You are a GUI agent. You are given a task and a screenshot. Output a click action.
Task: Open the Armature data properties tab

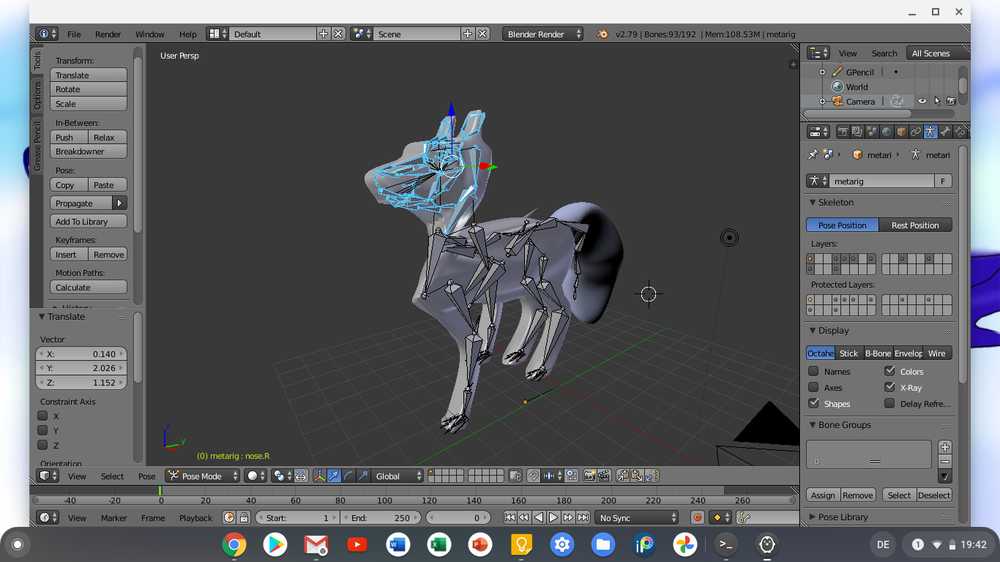coord(930,132)
